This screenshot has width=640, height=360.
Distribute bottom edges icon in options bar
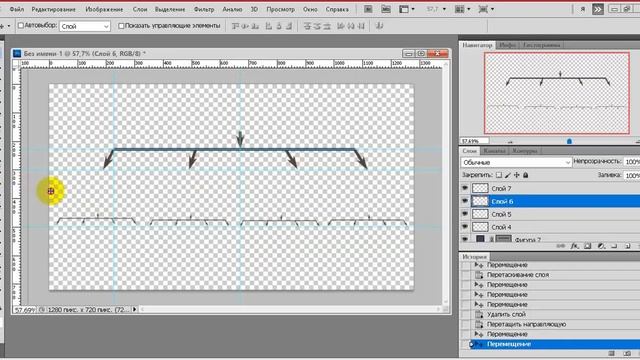click(327, 26)
